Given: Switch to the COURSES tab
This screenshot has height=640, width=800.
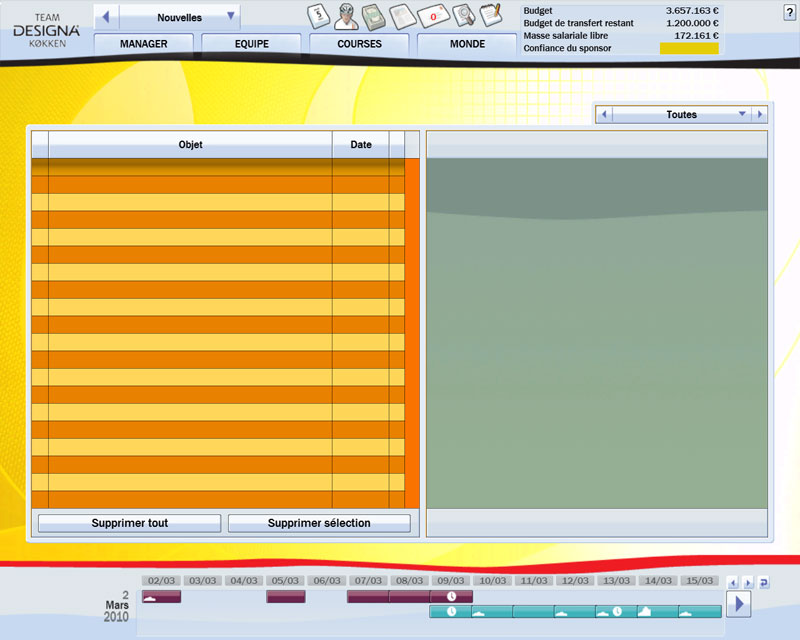Looking at the screenshot, I should 359,44.
